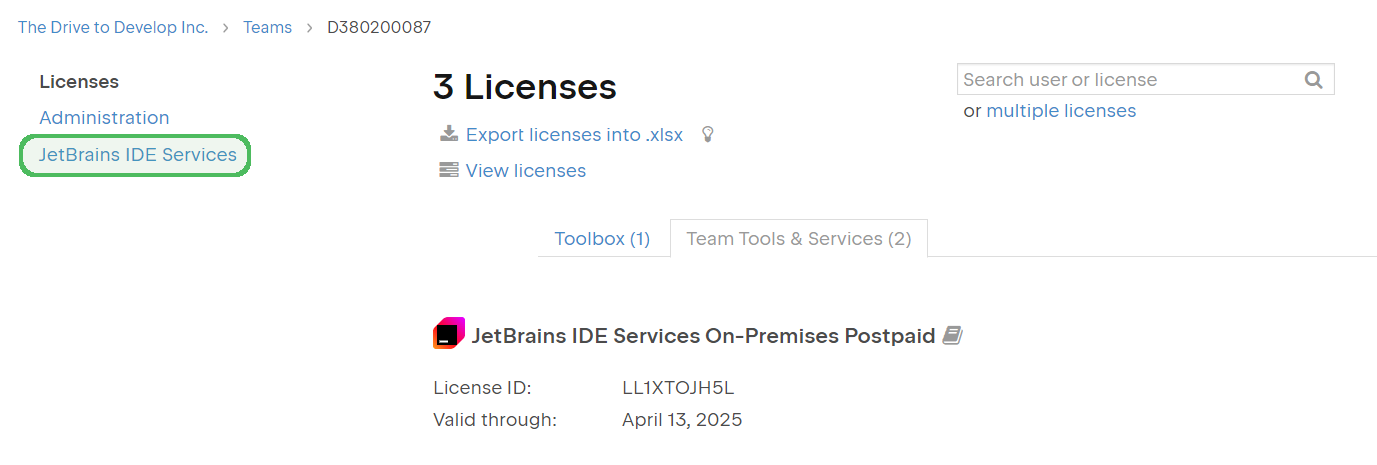The height and width of the screenshot is (465, 1377).
Task: Click the D380200087 breadcrumb item
Action: coord(379,27)
